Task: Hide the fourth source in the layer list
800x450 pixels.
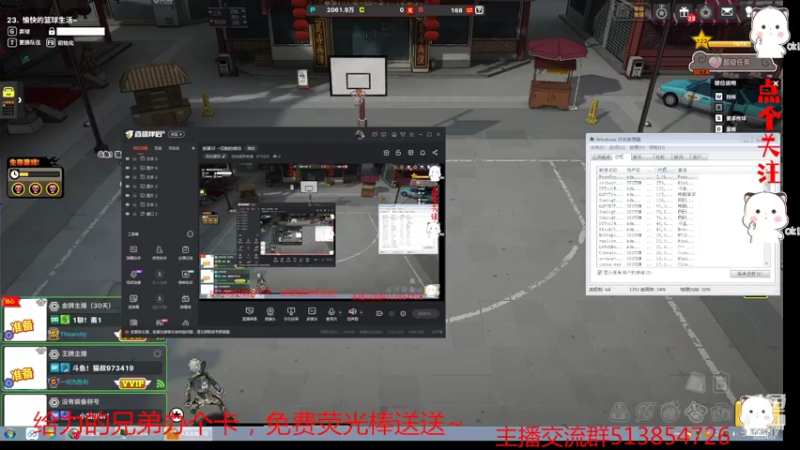Action: pyautogui.click(x=128, y=186)
